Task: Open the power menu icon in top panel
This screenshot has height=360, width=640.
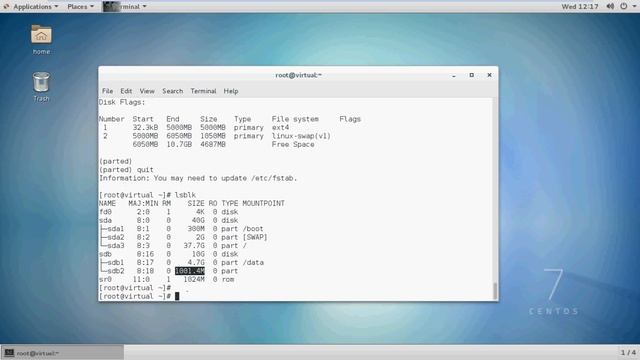Action: (x=624, y=7)
